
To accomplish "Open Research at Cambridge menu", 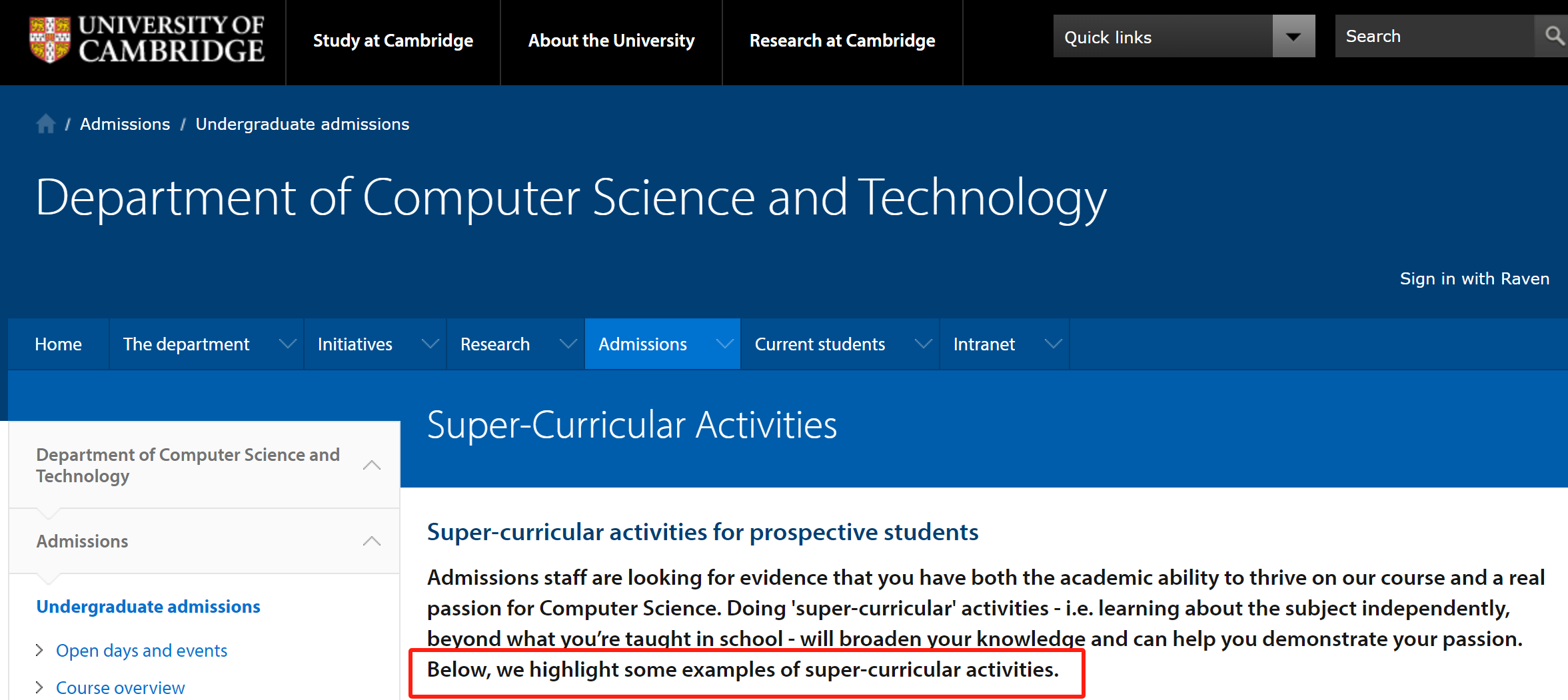I will coord(842,41).
